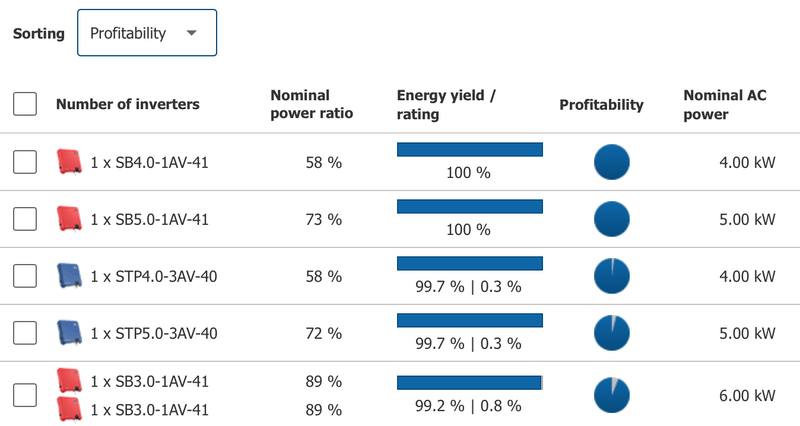Click the red SB5.0-1AV-41 inverter icon
The height and width of the screenshot is (426, 800).
click(68, 218)
